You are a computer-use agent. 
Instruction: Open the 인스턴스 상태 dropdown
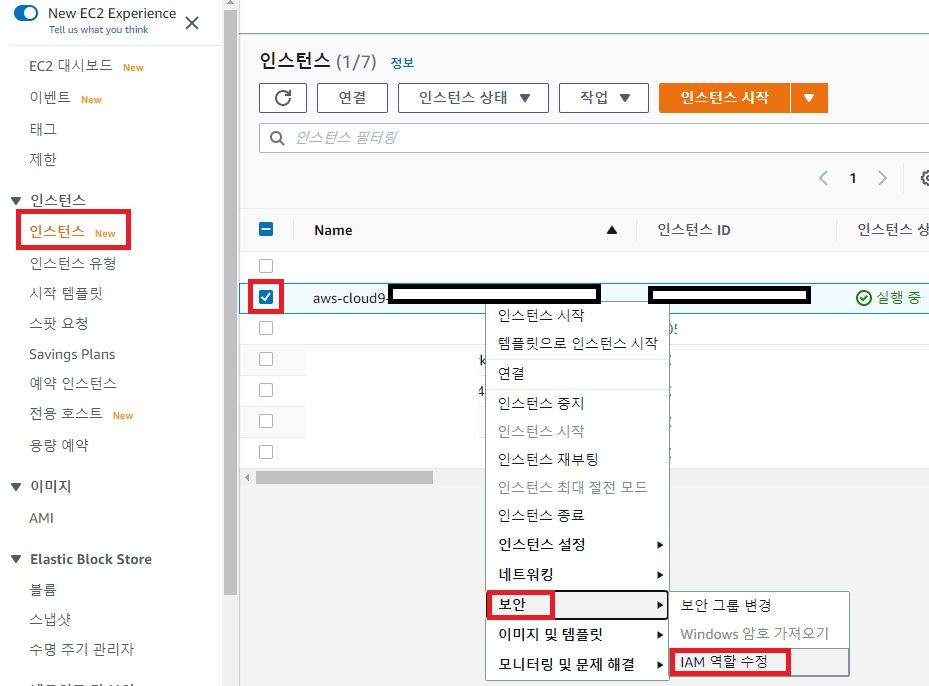point(473,98)
